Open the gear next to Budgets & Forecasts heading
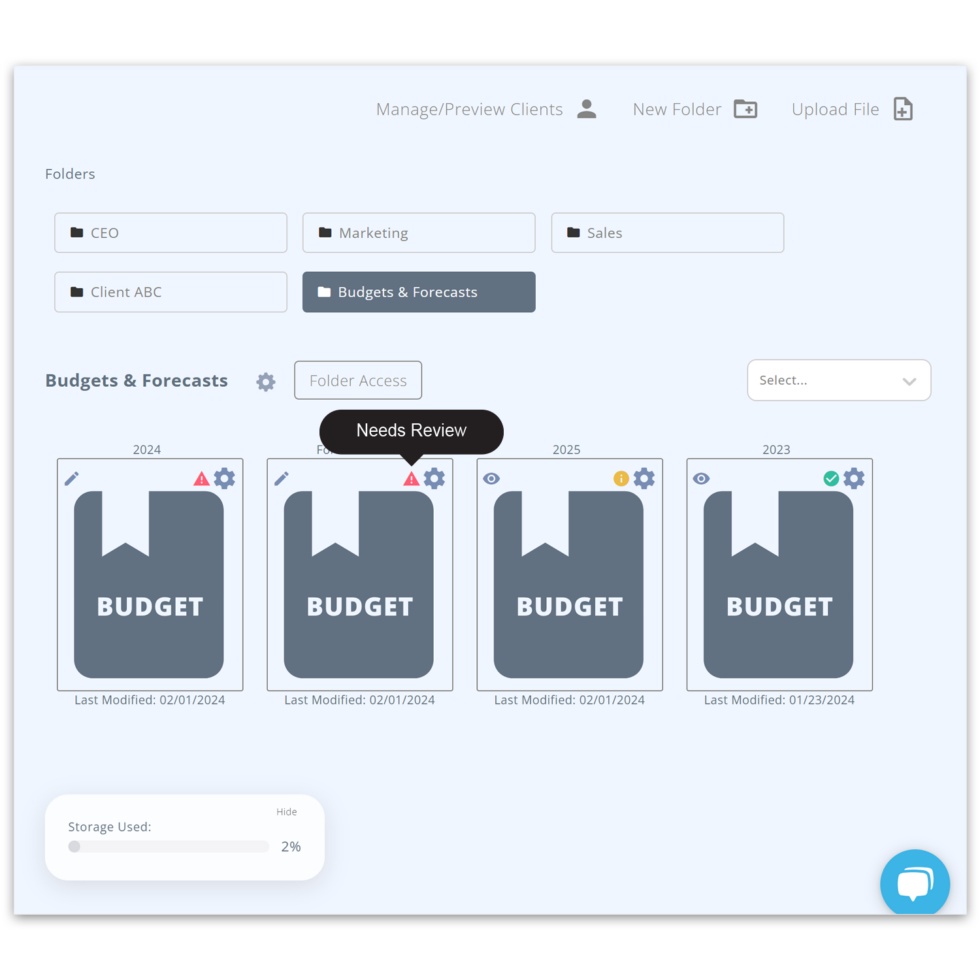 [x=265, y=382]
